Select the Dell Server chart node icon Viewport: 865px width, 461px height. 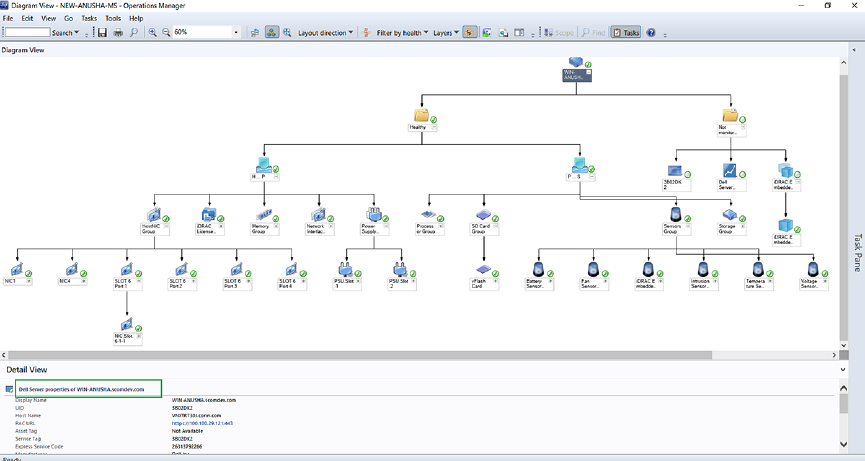tap(730, 170)
